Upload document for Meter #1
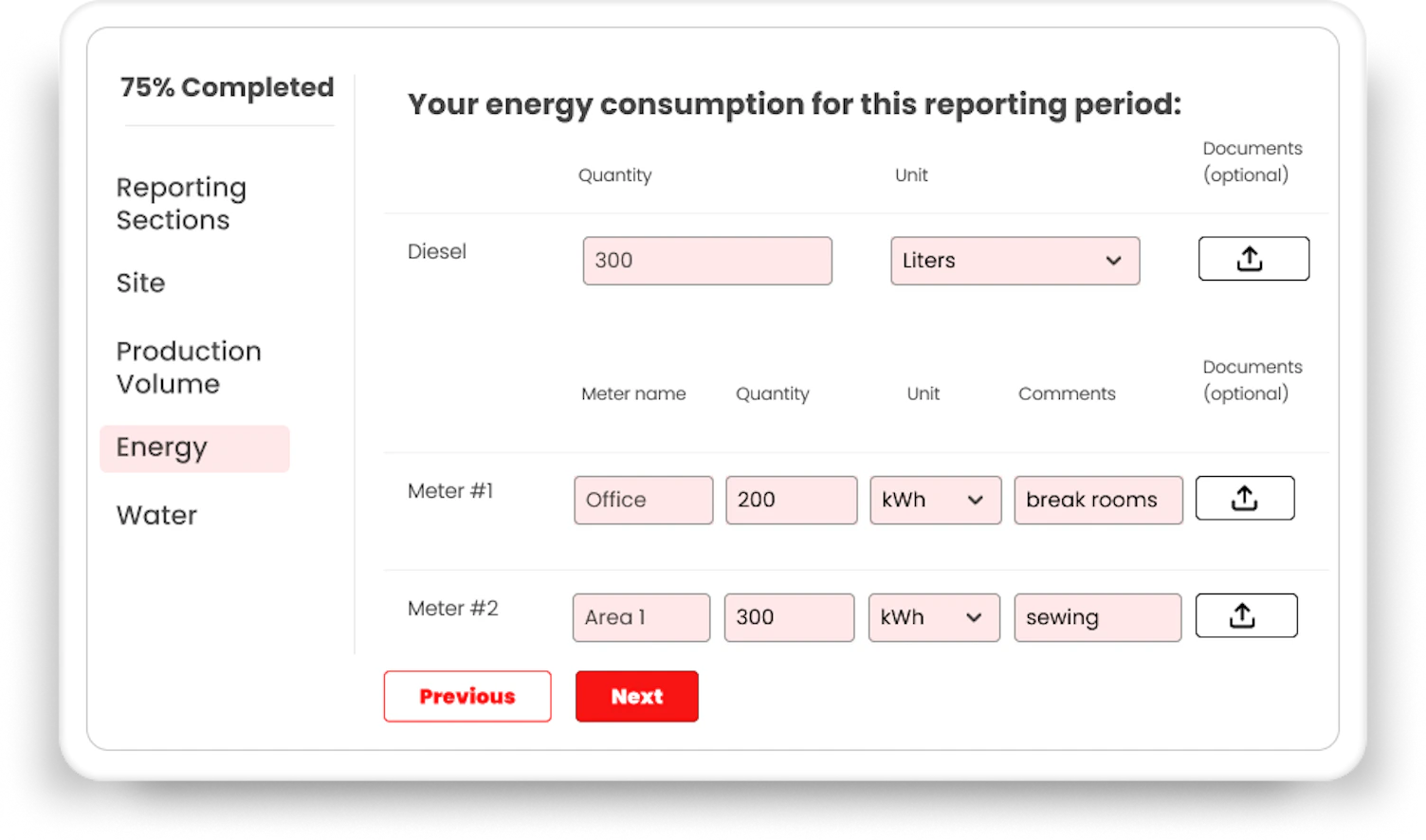Screen dimensions: 1426x840 click(x=1244, y=499)
